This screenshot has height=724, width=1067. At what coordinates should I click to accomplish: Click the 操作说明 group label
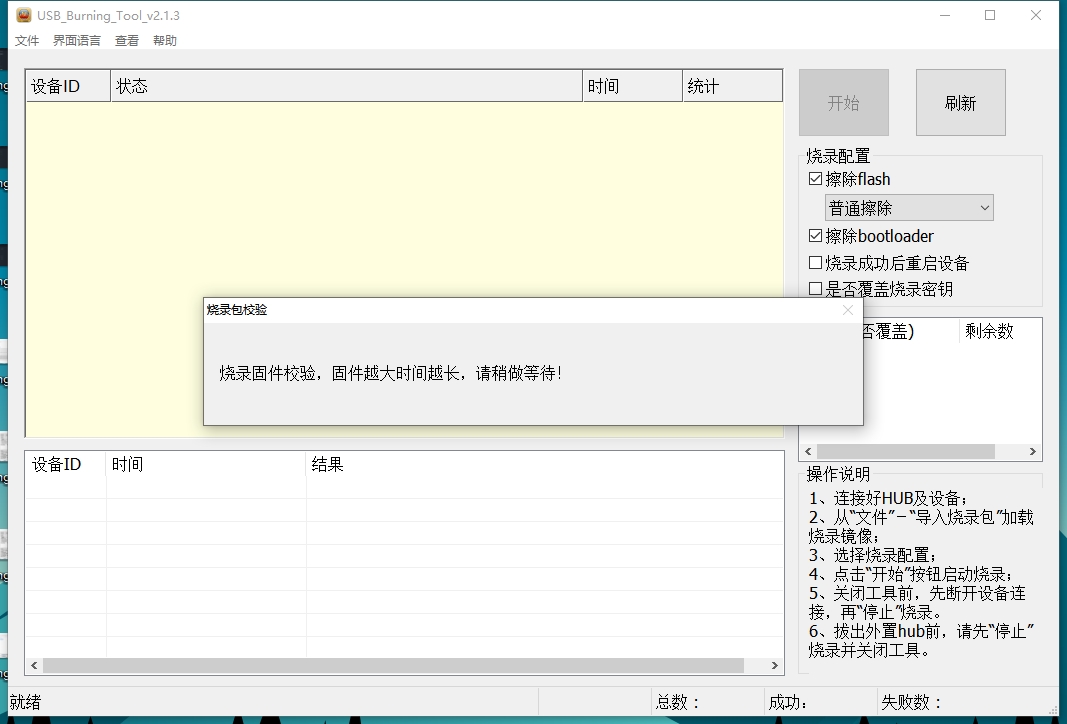pos(838,474)
